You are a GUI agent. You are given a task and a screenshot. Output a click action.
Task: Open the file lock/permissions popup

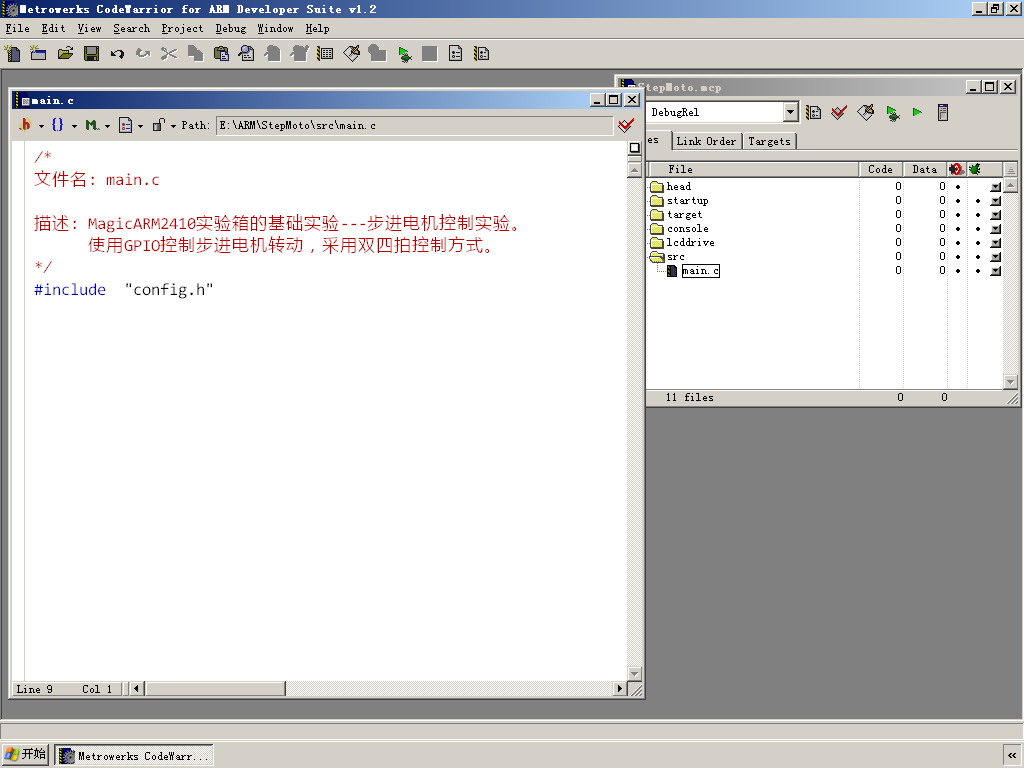[x=163, y=125]
